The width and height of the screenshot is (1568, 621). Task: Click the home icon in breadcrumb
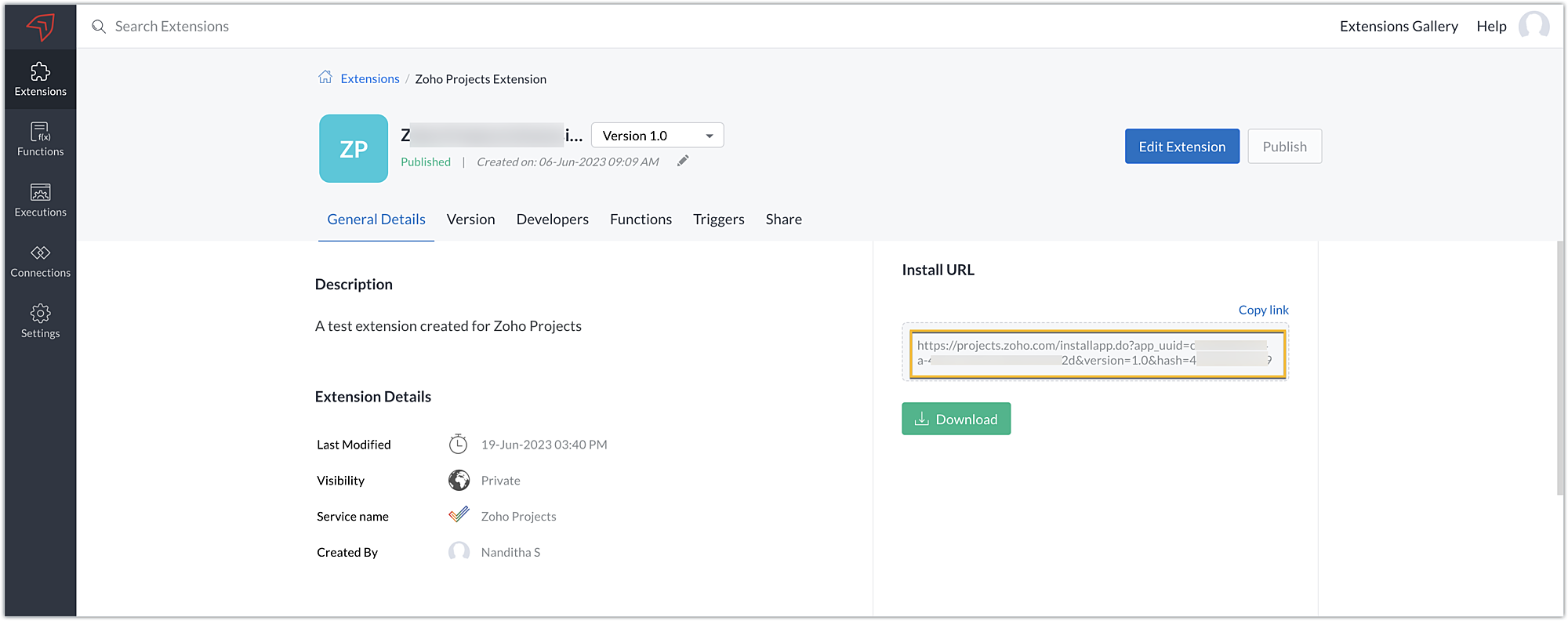(x=325, y=77)
